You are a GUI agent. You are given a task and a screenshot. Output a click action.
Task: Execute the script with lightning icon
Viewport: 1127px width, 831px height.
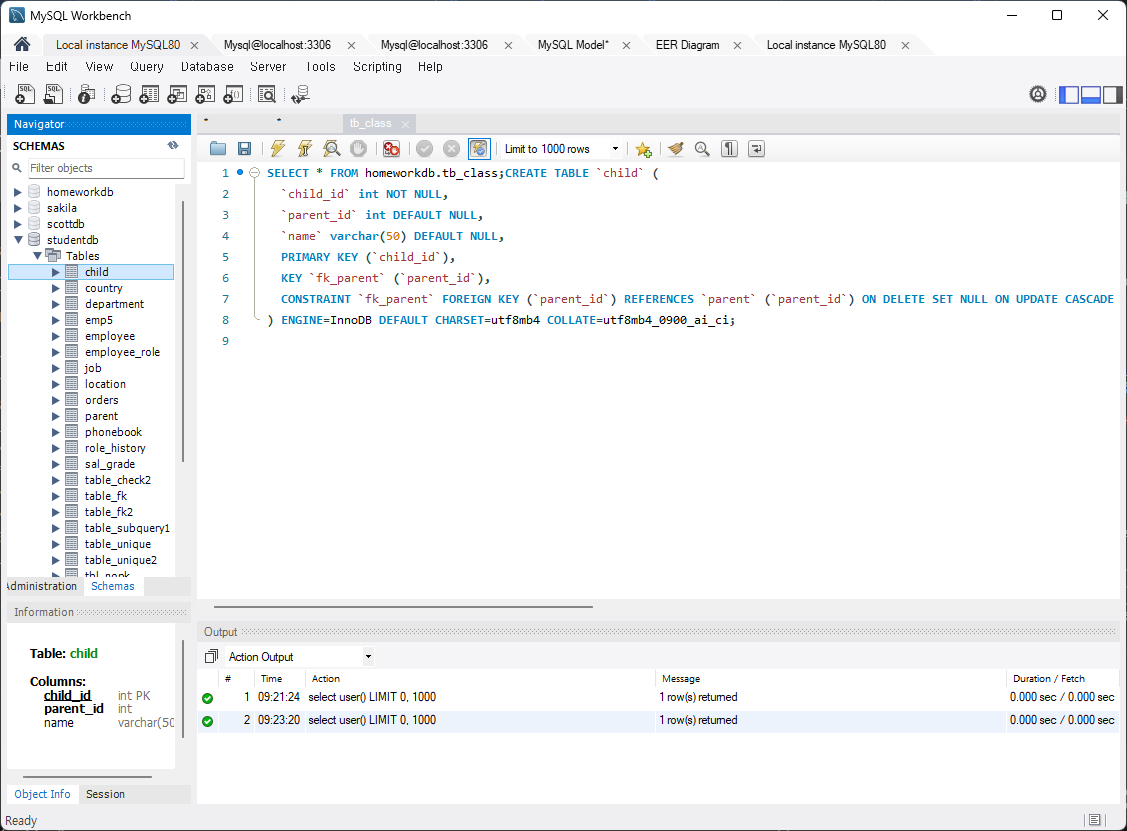(277, 149)
